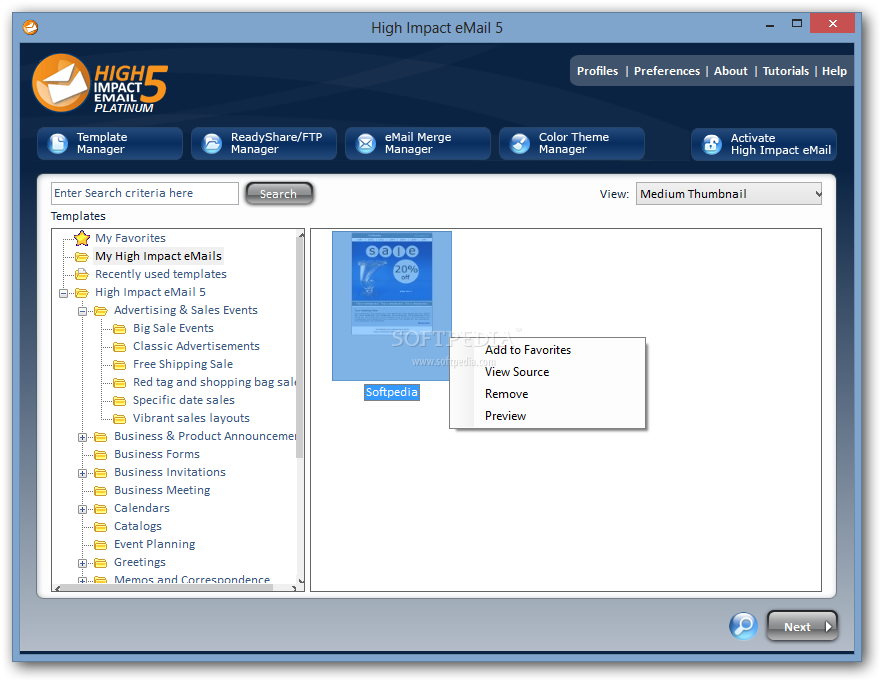
Task: Click the Big Sale Events folder icon
Action: [119, 329]
